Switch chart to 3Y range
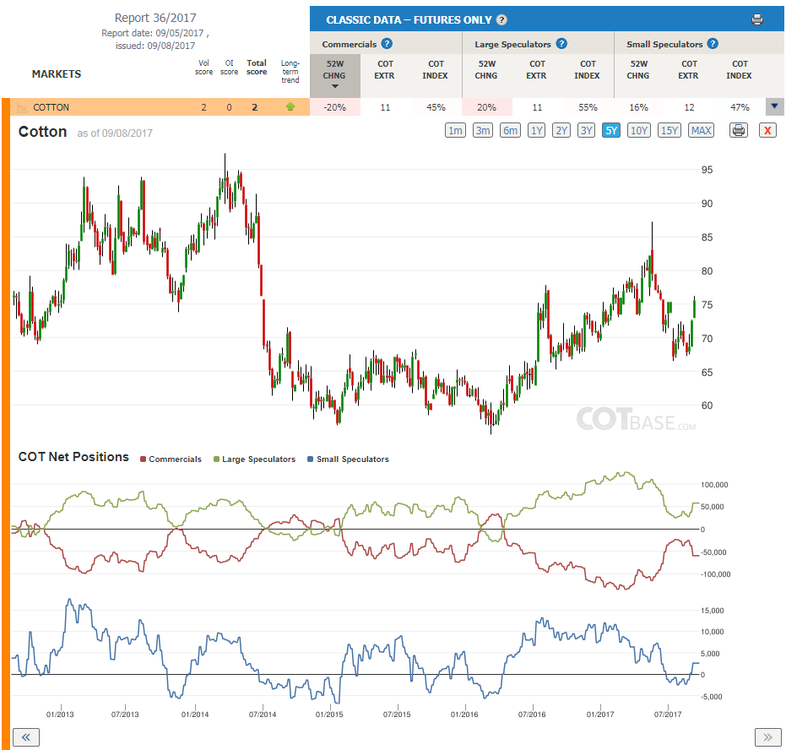This screenshot has width=786, height=750. (x=586, y=130)
